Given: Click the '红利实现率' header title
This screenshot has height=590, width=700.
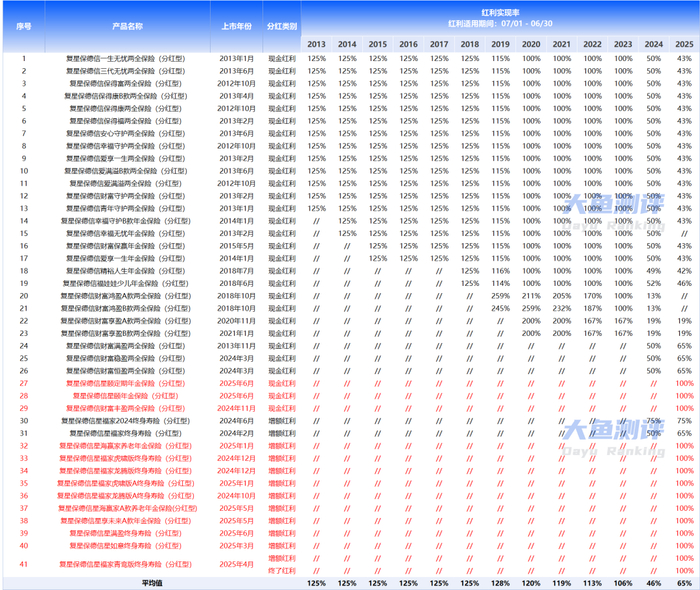Looking at the screenshot, I should [x=500, y=12].
